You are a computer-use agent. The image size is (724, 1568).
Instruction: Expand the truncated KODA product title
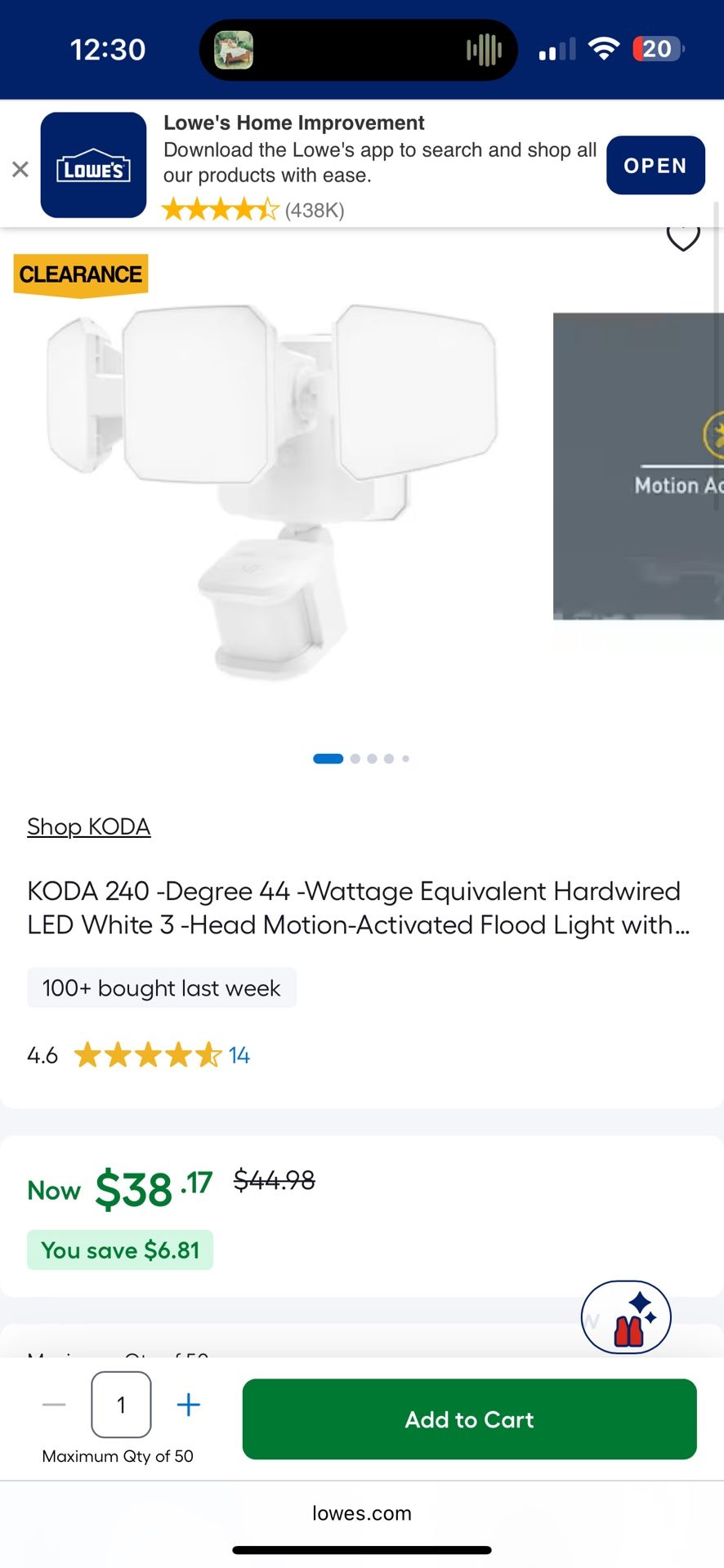(x=359, y=907)
